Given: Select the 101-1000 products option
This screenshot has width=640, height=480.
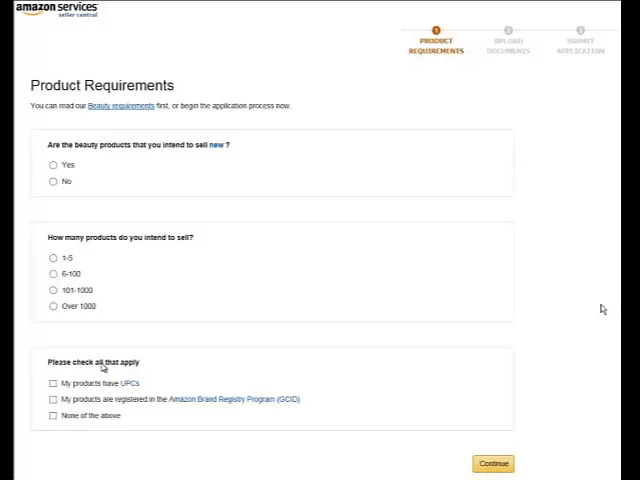Looking at the screenshot, I should (53, 290).
